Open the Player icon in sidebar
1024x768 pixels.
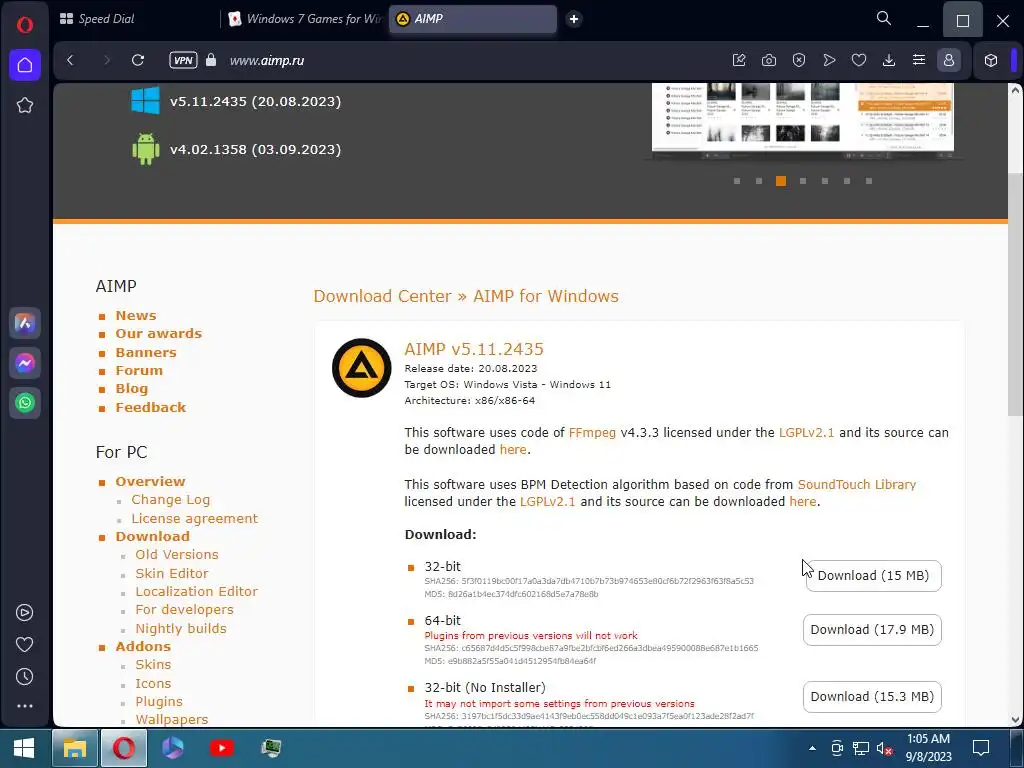25,613
